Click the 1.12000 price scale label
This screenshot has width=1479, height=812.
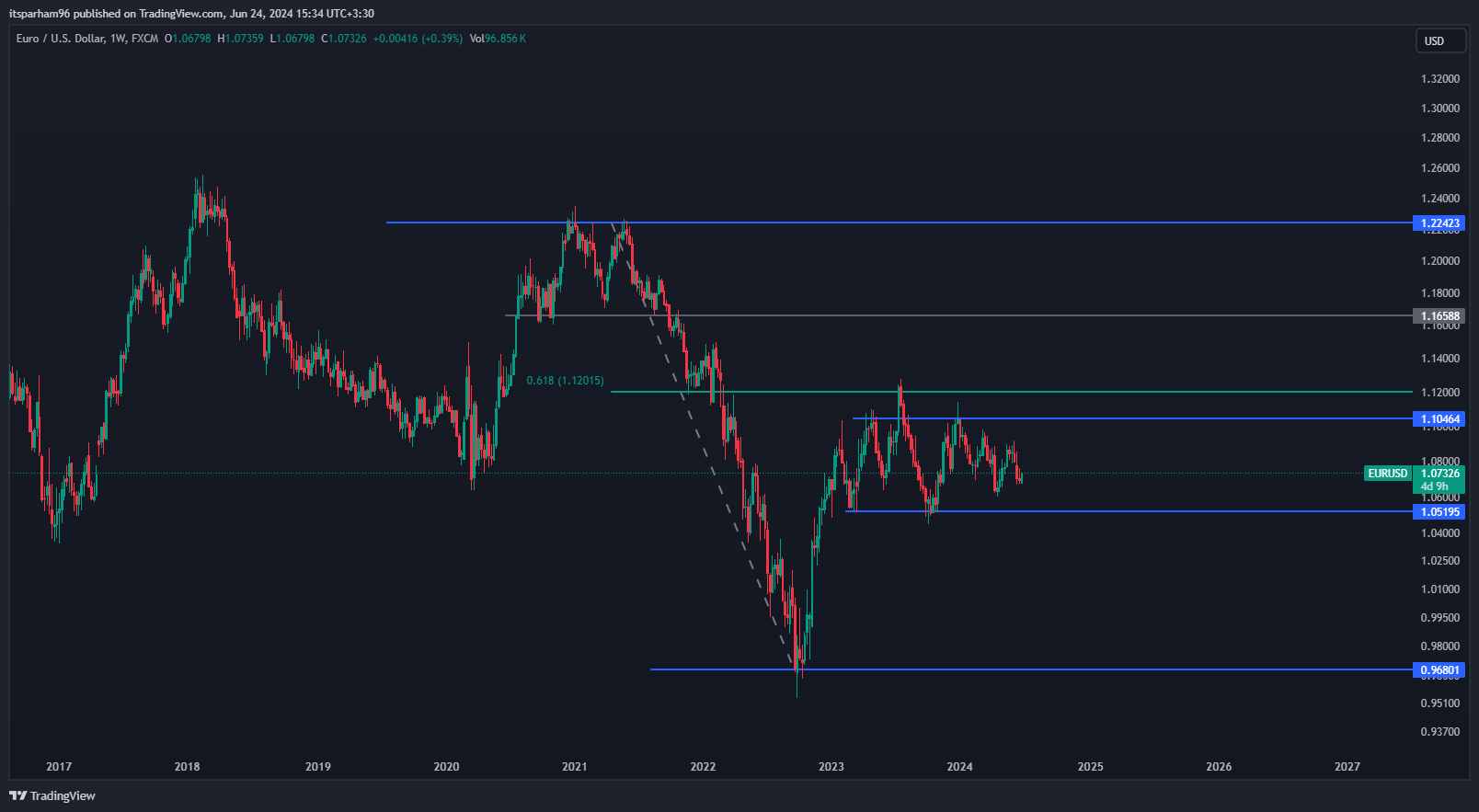1440,393
